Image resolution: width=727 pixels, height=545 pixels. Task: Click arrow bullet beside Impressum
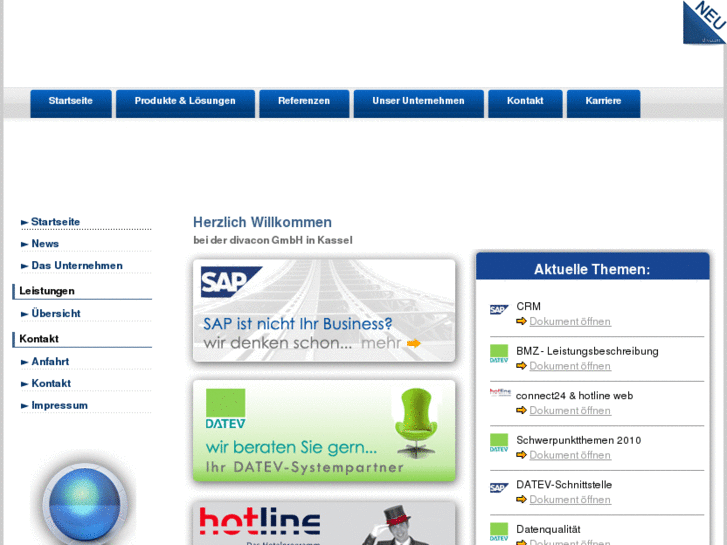(x=25, y=406)
